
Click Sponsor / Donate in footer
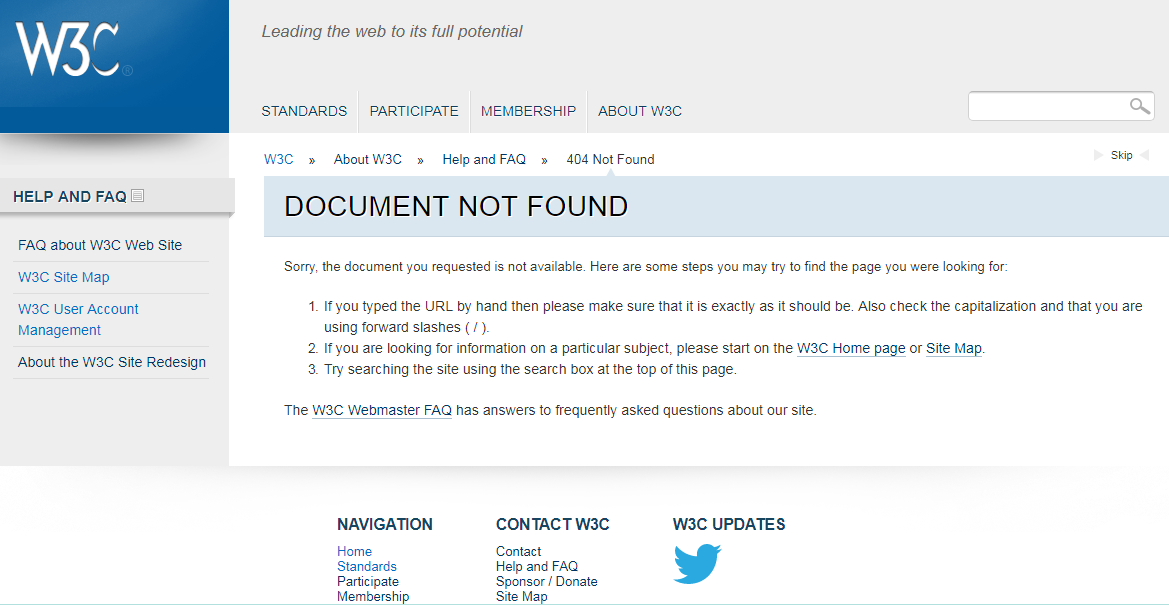pyautogui.click(x=546, y=581)
